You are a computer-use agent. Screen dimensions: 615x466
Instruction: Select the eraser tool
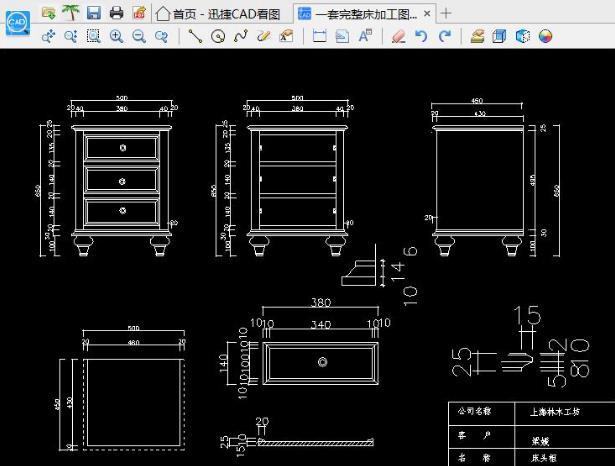(398, 36)
